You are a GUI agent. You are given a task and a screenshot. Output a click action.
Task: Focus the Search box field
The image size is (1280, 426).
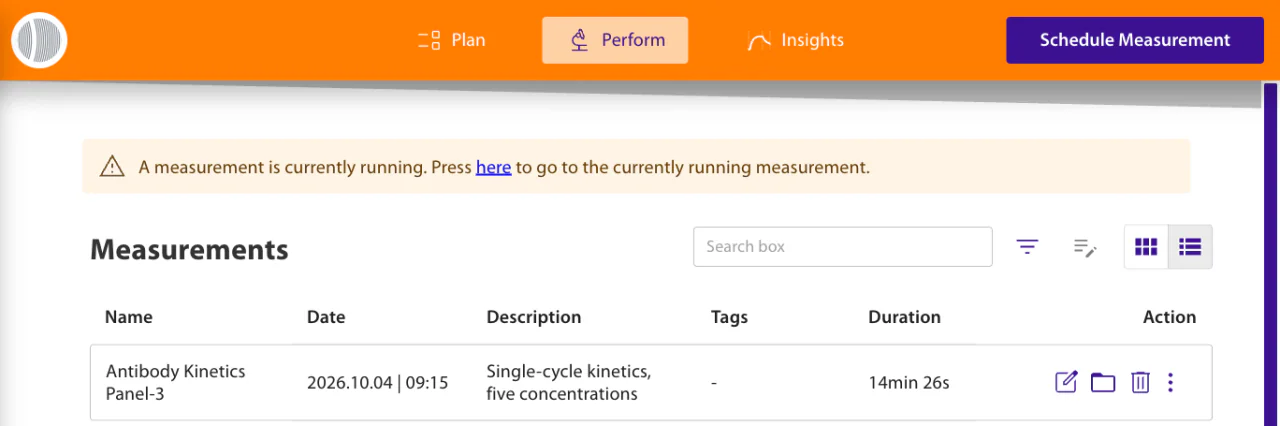click(843, 247)
